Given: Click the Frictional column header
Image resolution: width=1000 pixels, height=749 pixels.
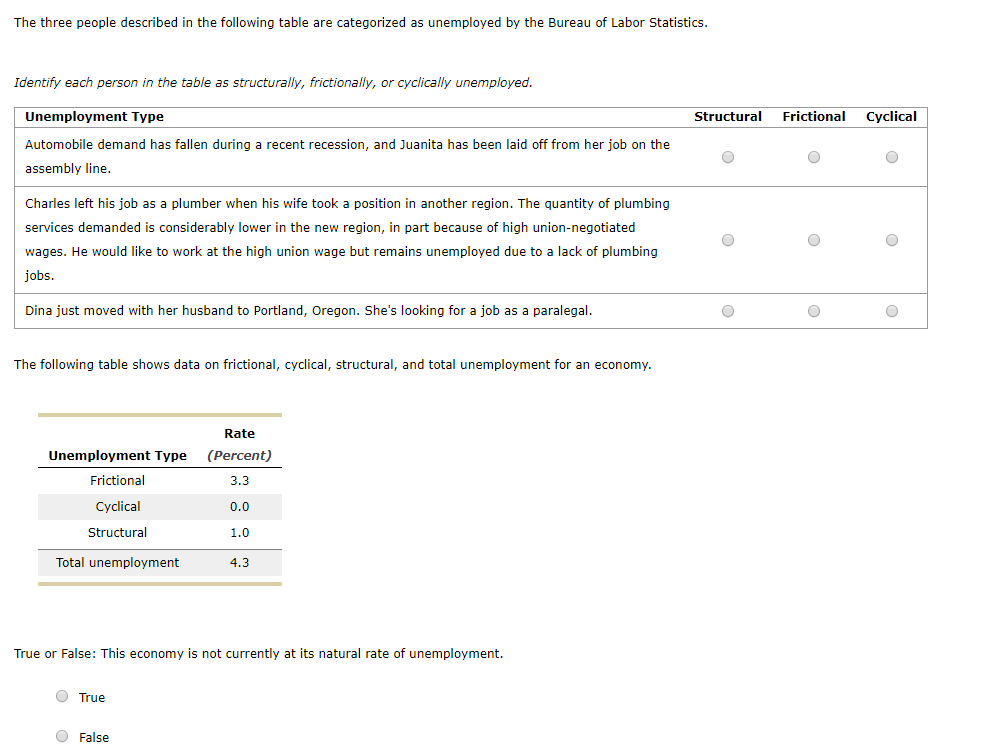Looking at the screenshot, I should [x=814, y=116].
